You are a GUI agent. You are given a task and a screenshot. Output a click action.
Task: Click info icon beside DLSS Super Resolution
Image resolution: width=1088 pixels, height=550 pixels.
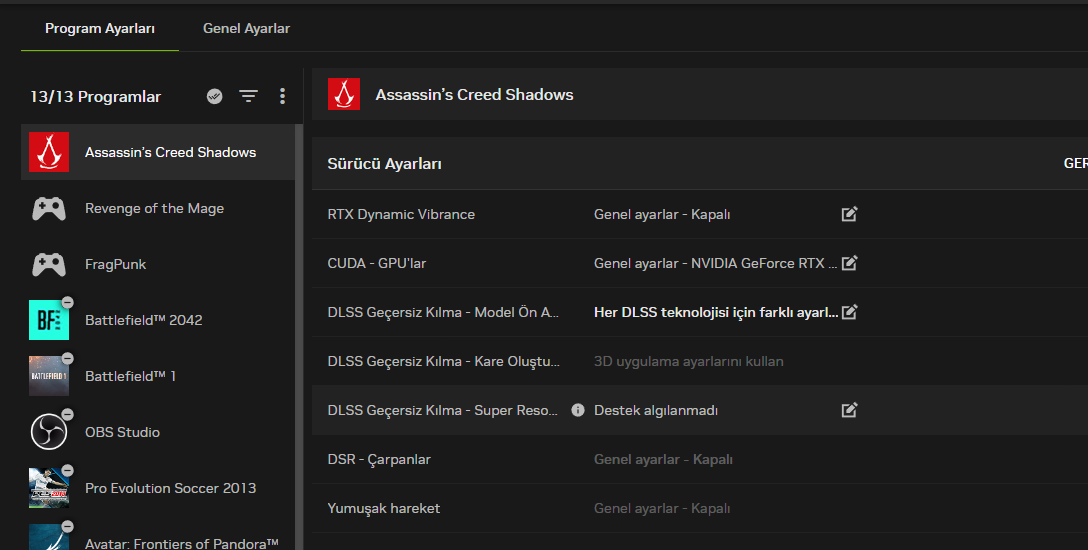[577, 410]
